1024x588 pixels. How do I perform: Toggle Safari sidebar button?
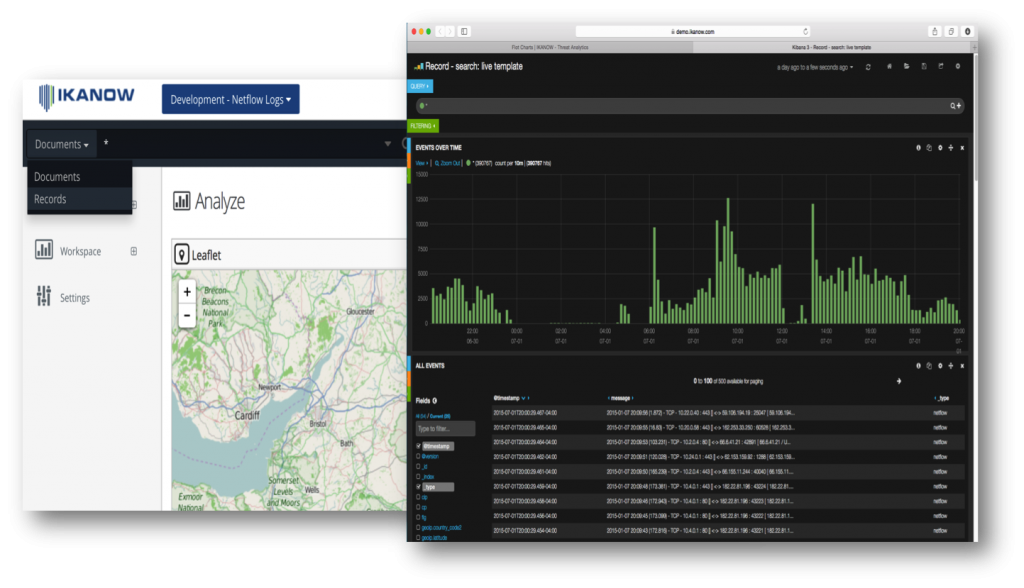pos(464,31)
